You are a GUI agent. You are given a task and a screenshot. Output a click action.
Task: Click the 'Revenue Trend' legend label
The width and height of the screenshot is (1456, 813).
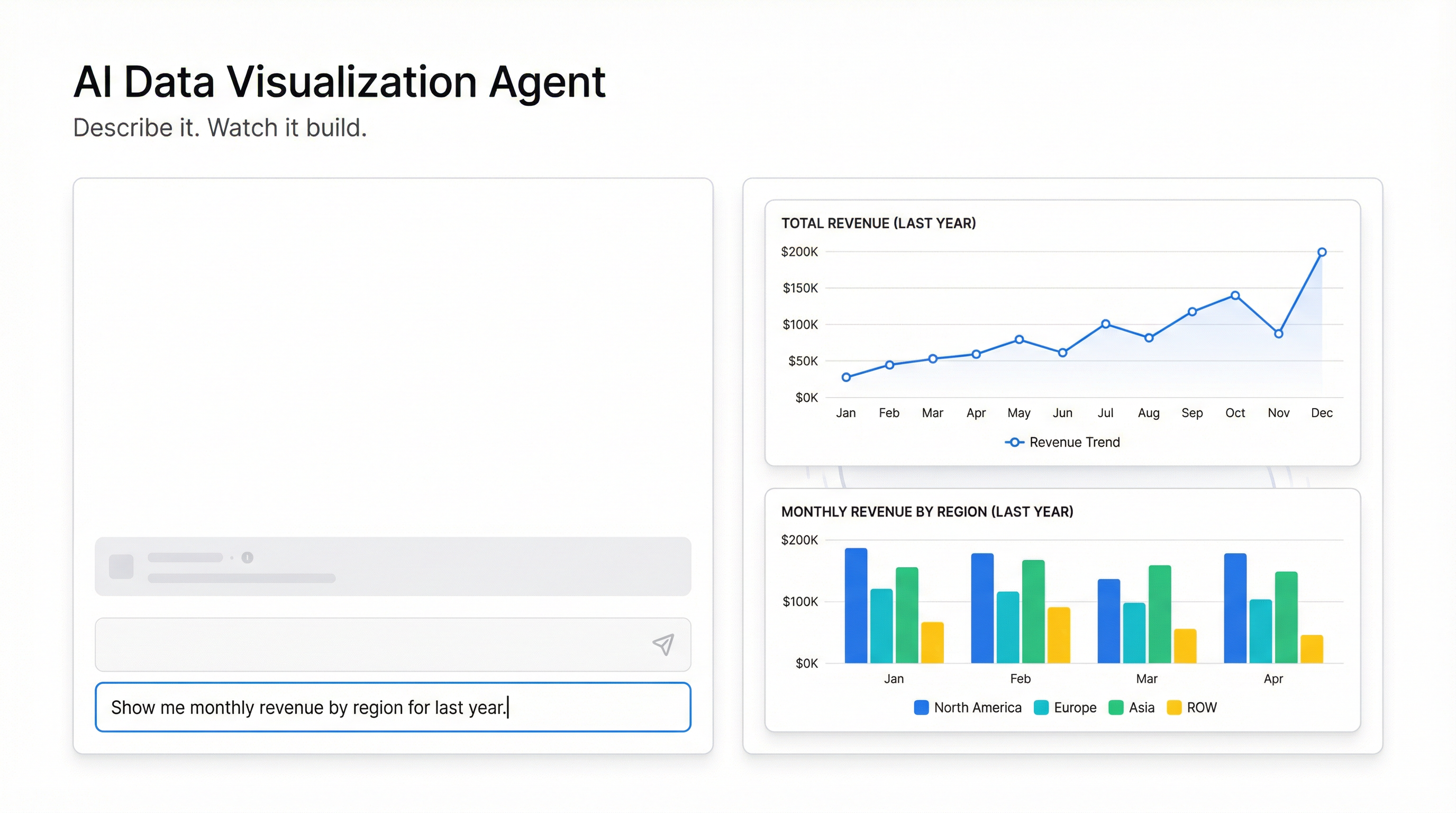pos(1075,442)
